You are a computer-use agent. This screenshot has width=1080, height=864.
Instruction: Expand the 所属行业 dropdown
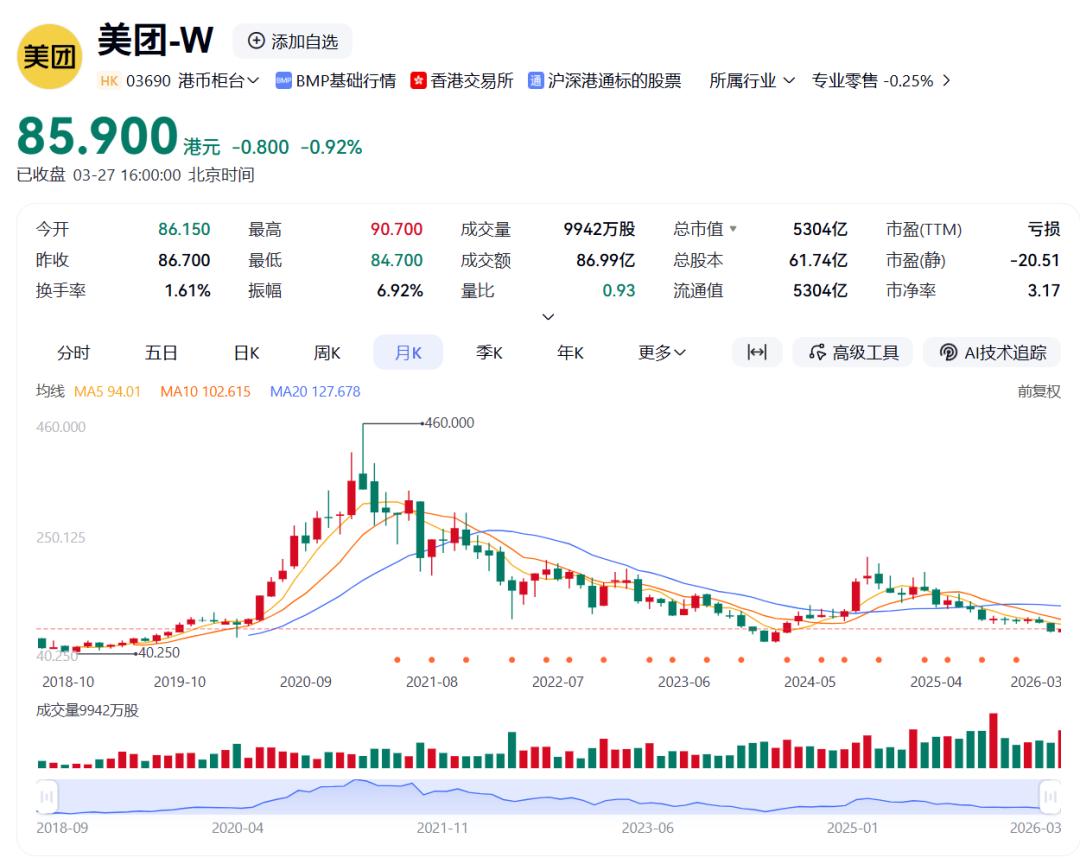752,81
